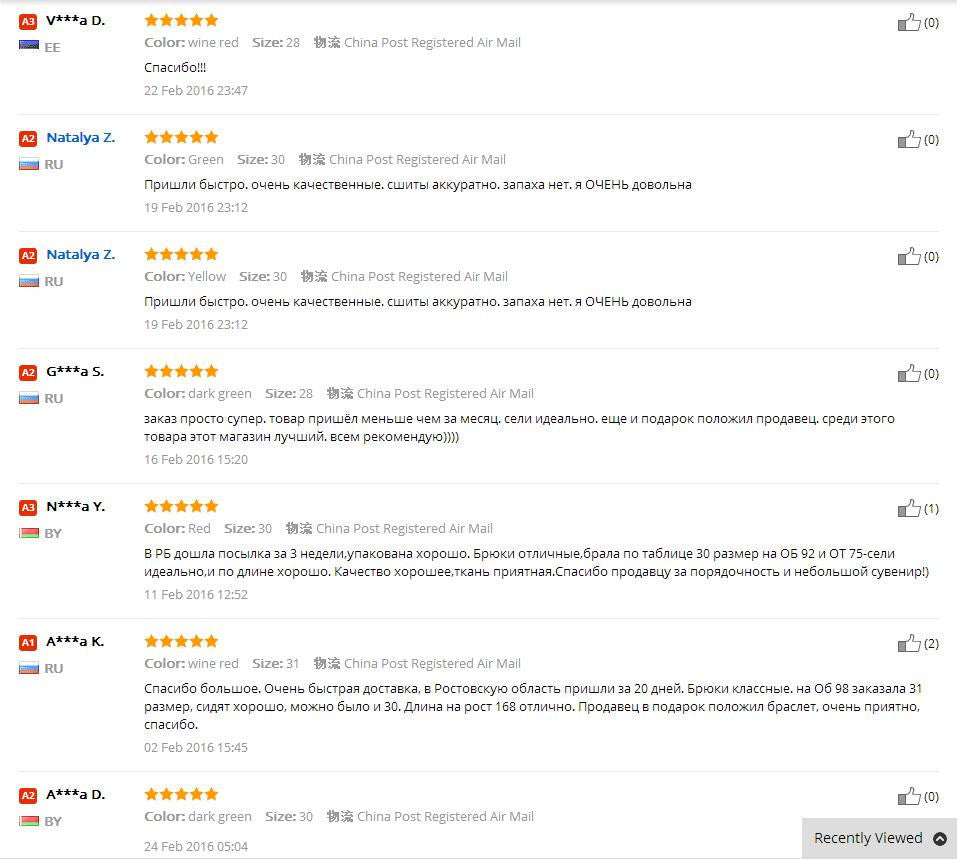Expand the Recently Viewed panel arrow
This screenshot has width=957, height=859.
pyautogui.click(x=939, y=839)
